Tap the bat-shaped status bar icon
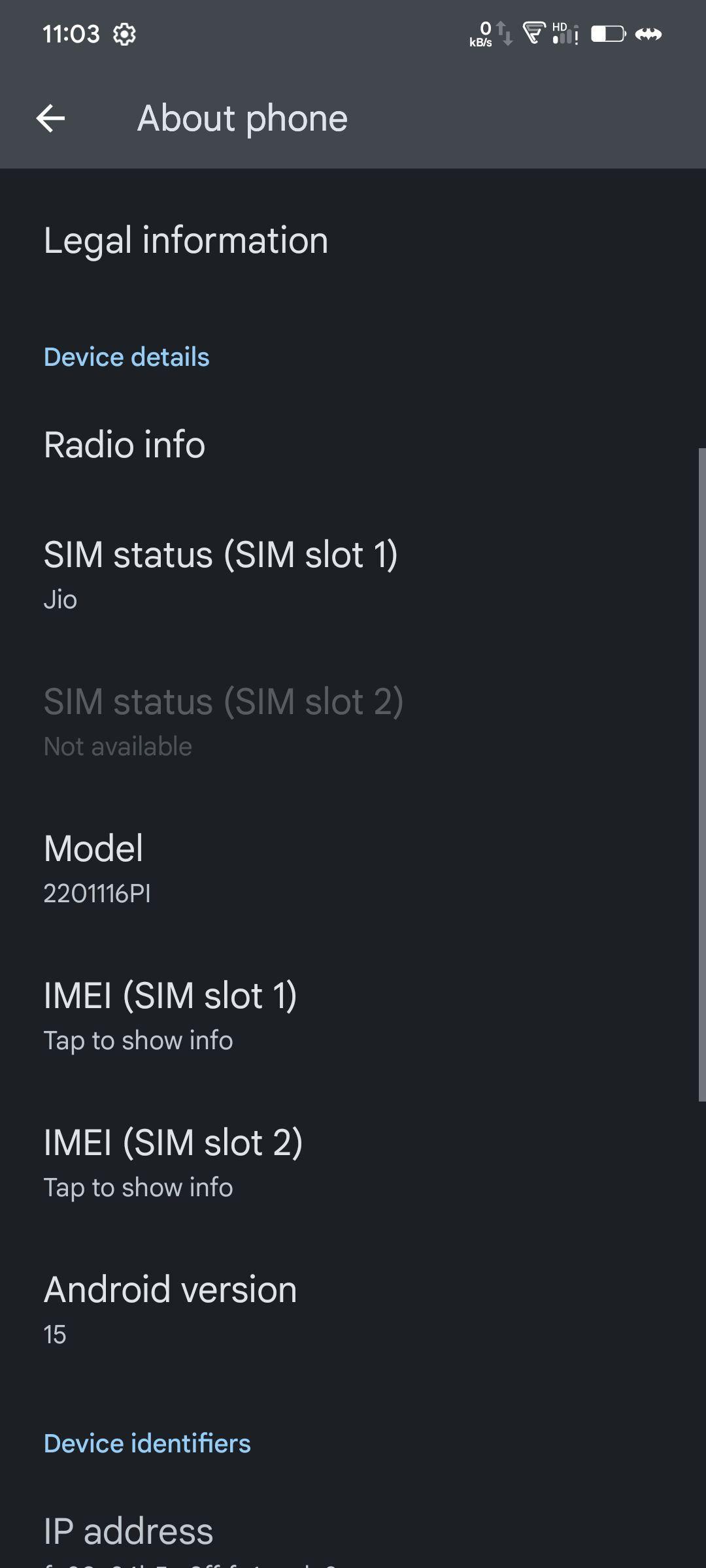The image size is (706, 1568). point(648,34)
